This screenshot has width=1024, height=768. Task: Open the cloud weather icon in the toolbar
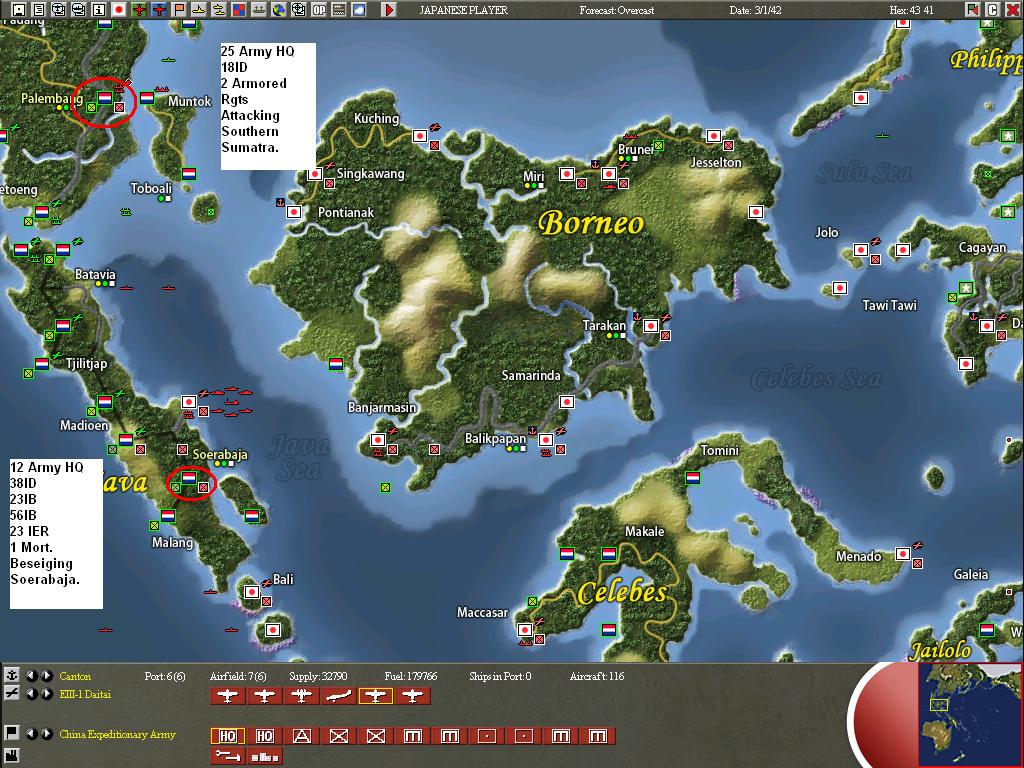click(x=359, y=10)
